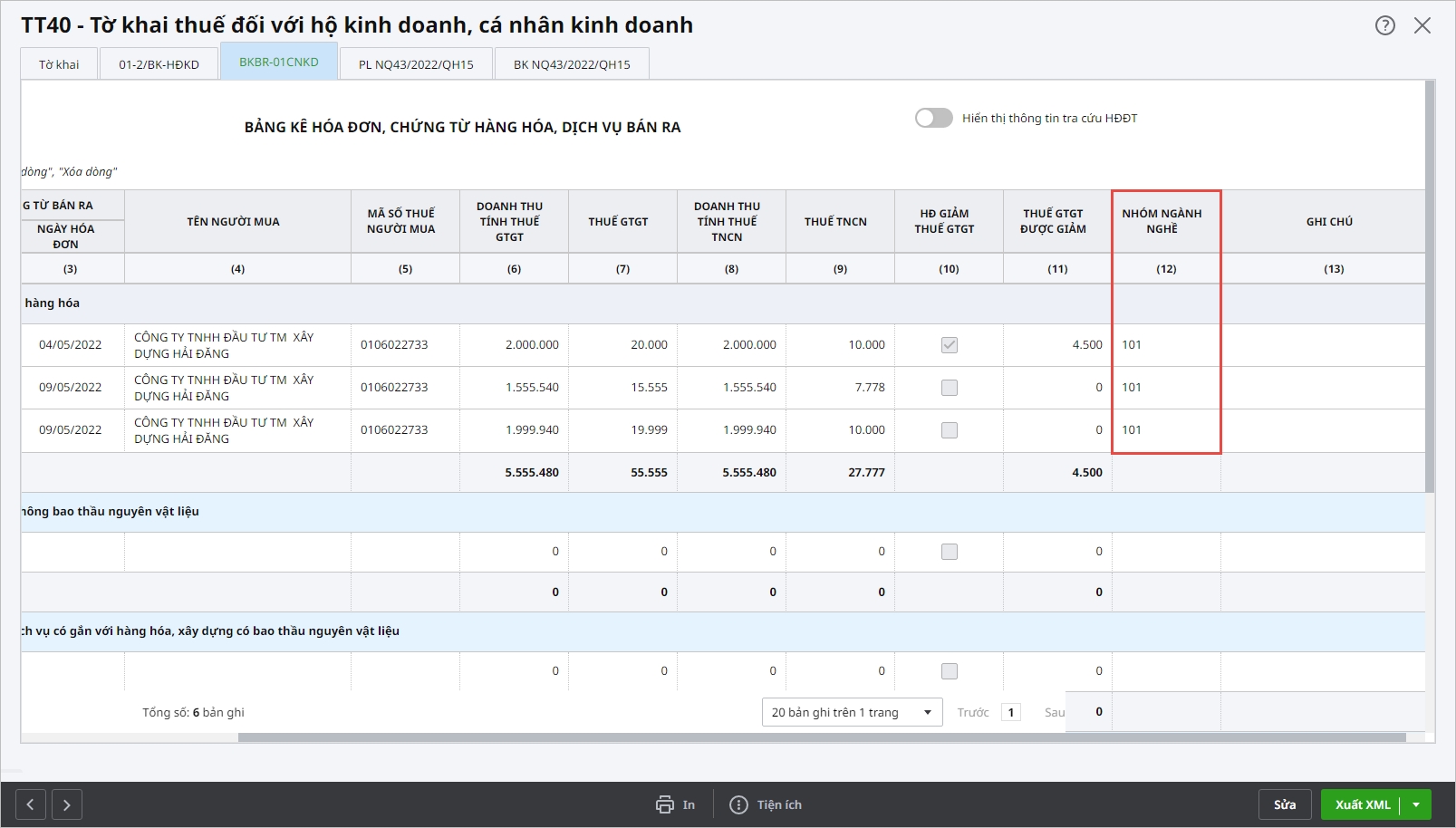This screenshot has height=828, width=1456.
Task: Toggle Hiển thị thông tin tra cứu HĐĐT
Action: 933,118
